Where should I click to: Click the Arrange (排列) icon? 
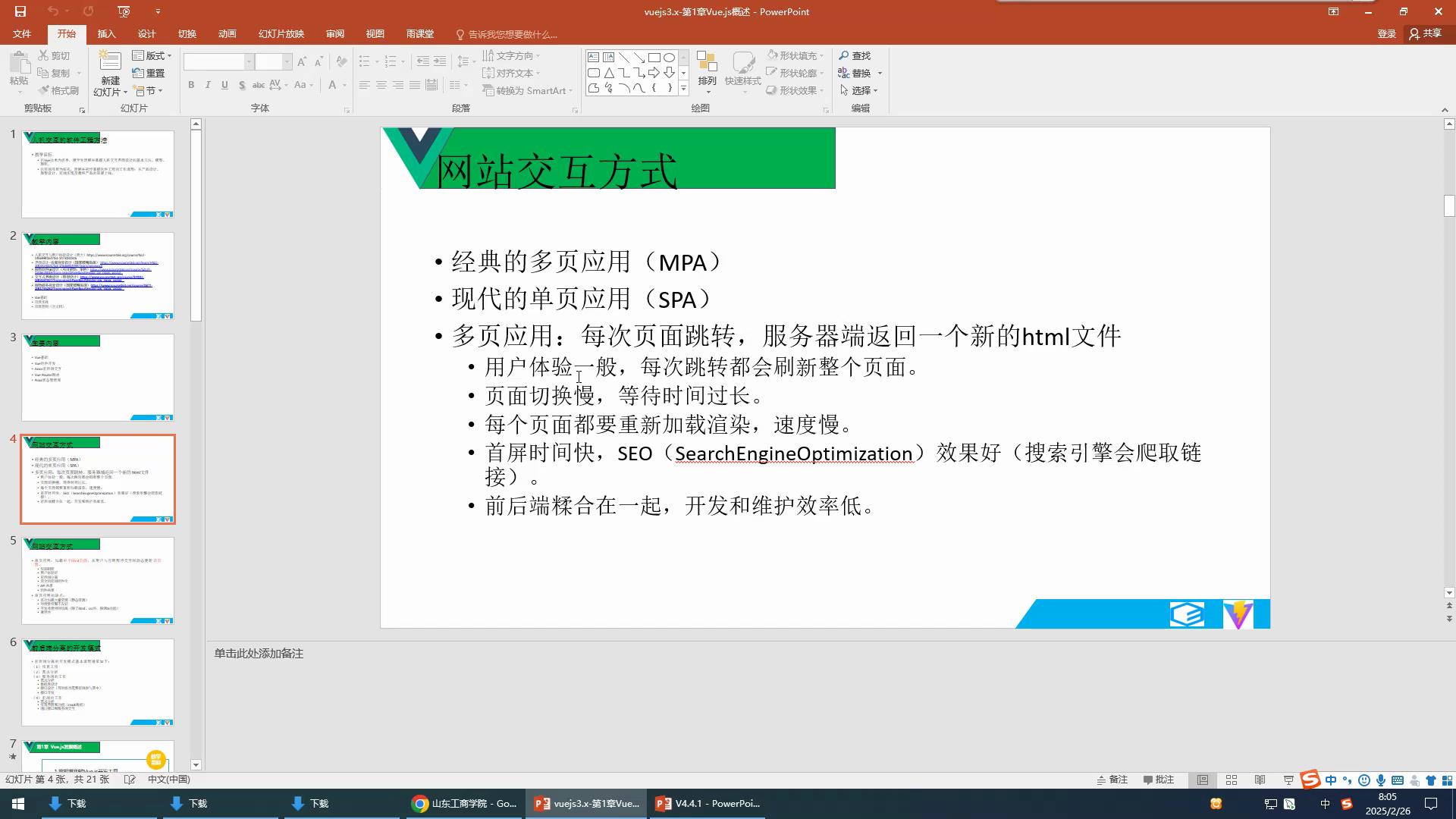[707, 65]
